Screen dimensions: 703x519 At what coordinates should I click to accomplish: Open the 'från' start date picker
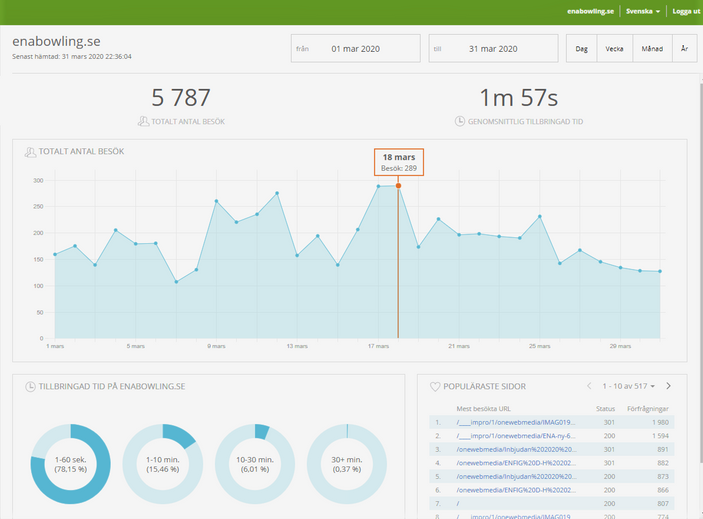(356, 48)
